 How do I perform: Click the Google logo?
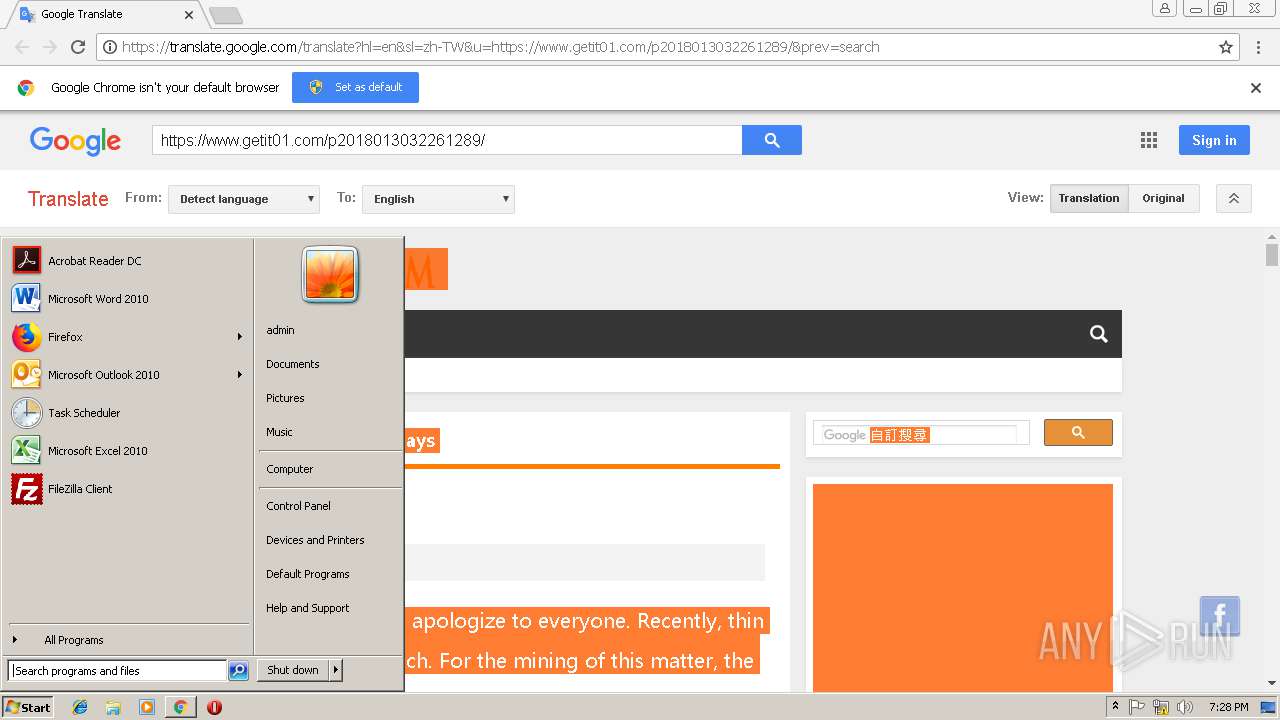75,141
